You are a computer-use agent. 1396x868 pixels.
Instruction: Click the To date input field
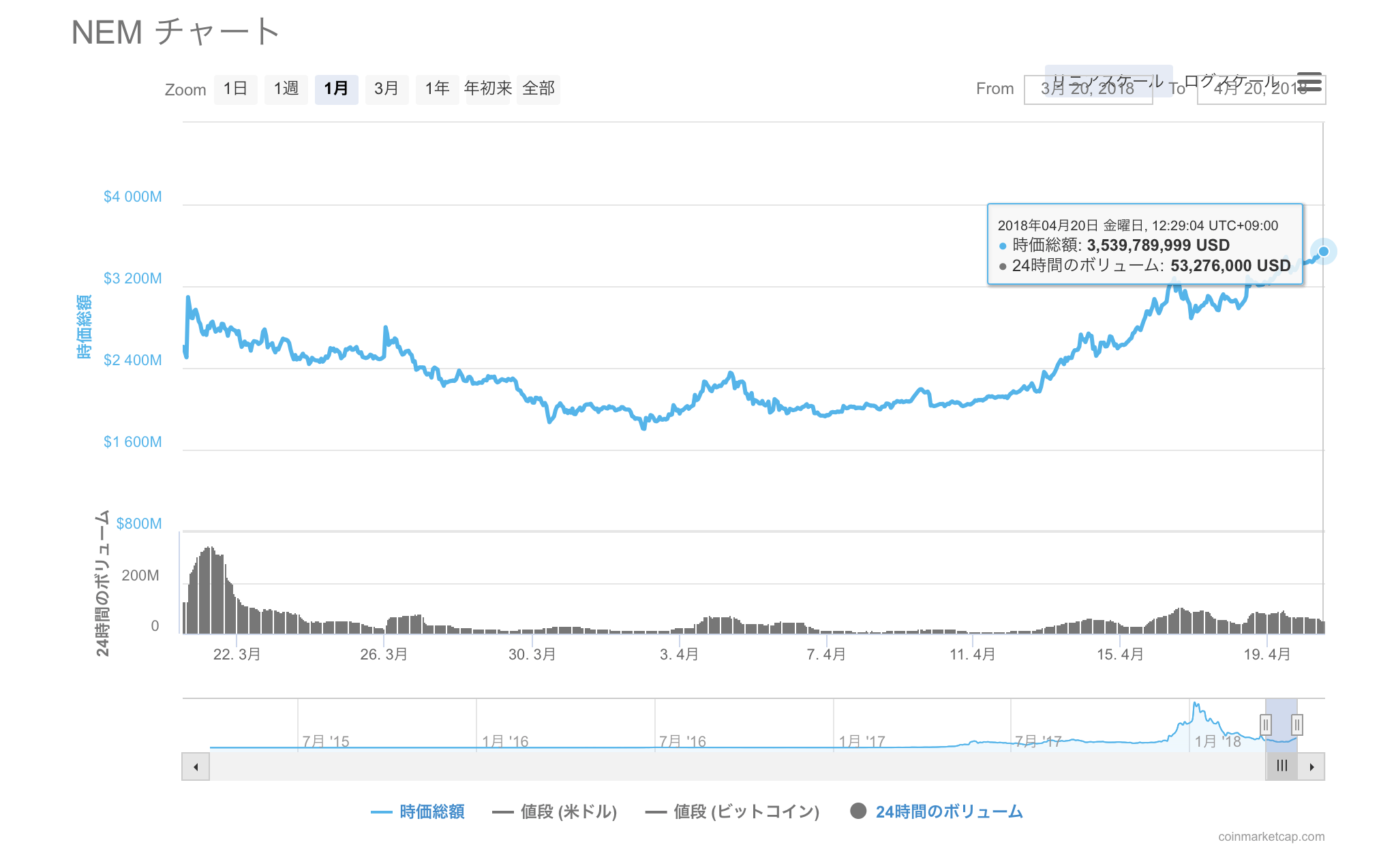tap(1260, 91)
